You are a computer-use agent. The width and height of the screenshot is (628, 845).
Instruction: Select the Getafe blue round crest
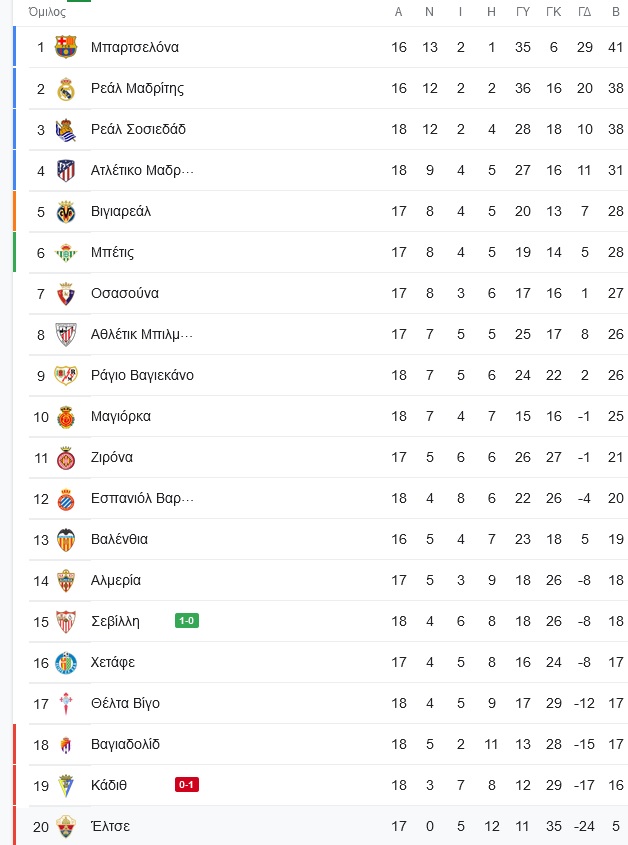click(66, 662)
